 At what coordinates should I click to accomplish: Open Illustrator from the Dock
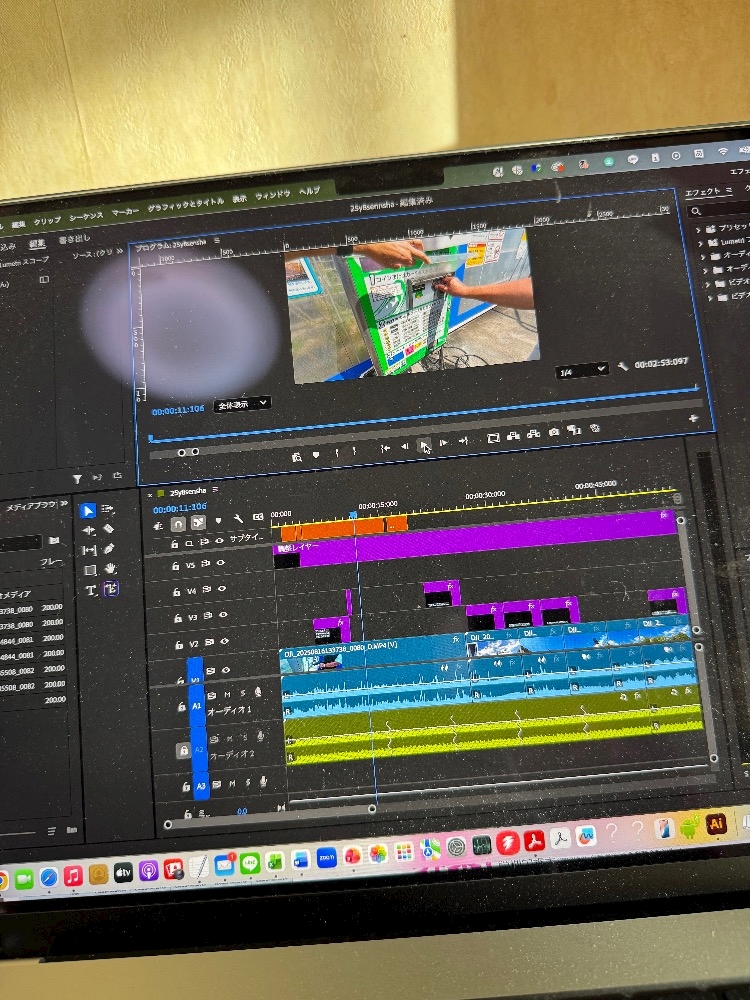click(715, 822)
